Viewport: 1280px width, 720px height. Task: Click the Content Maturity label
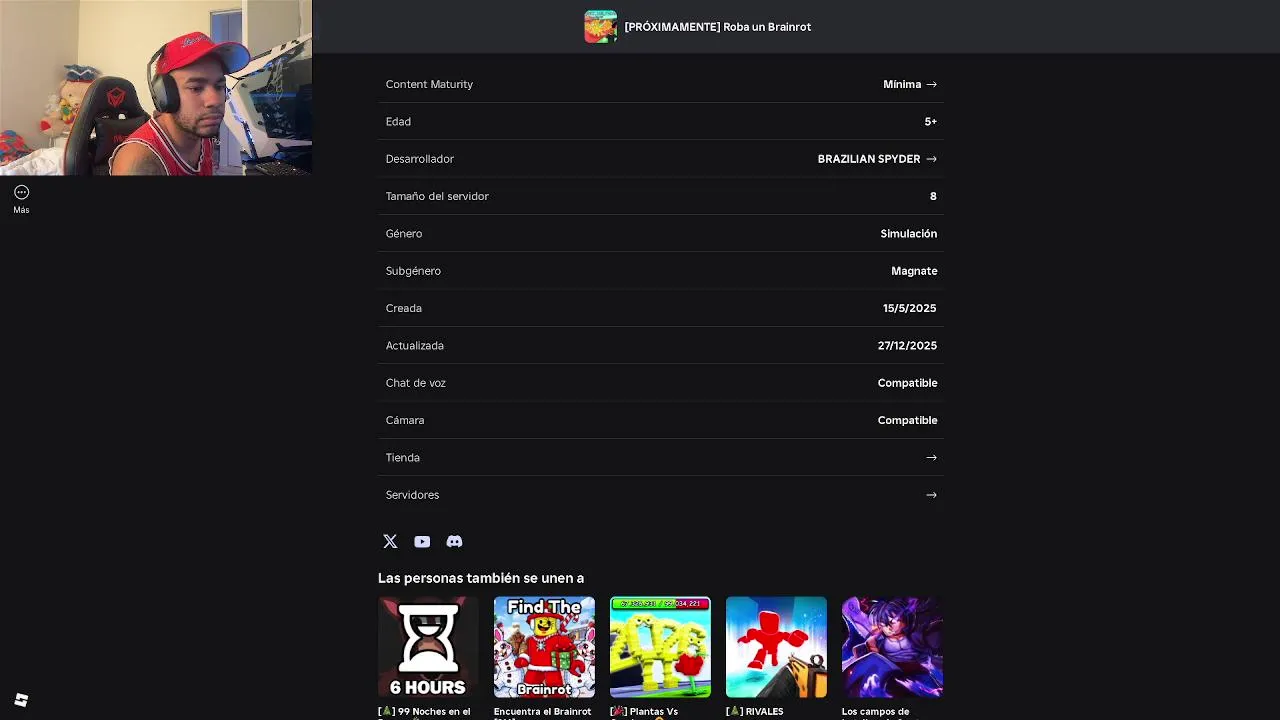[429, 84]
